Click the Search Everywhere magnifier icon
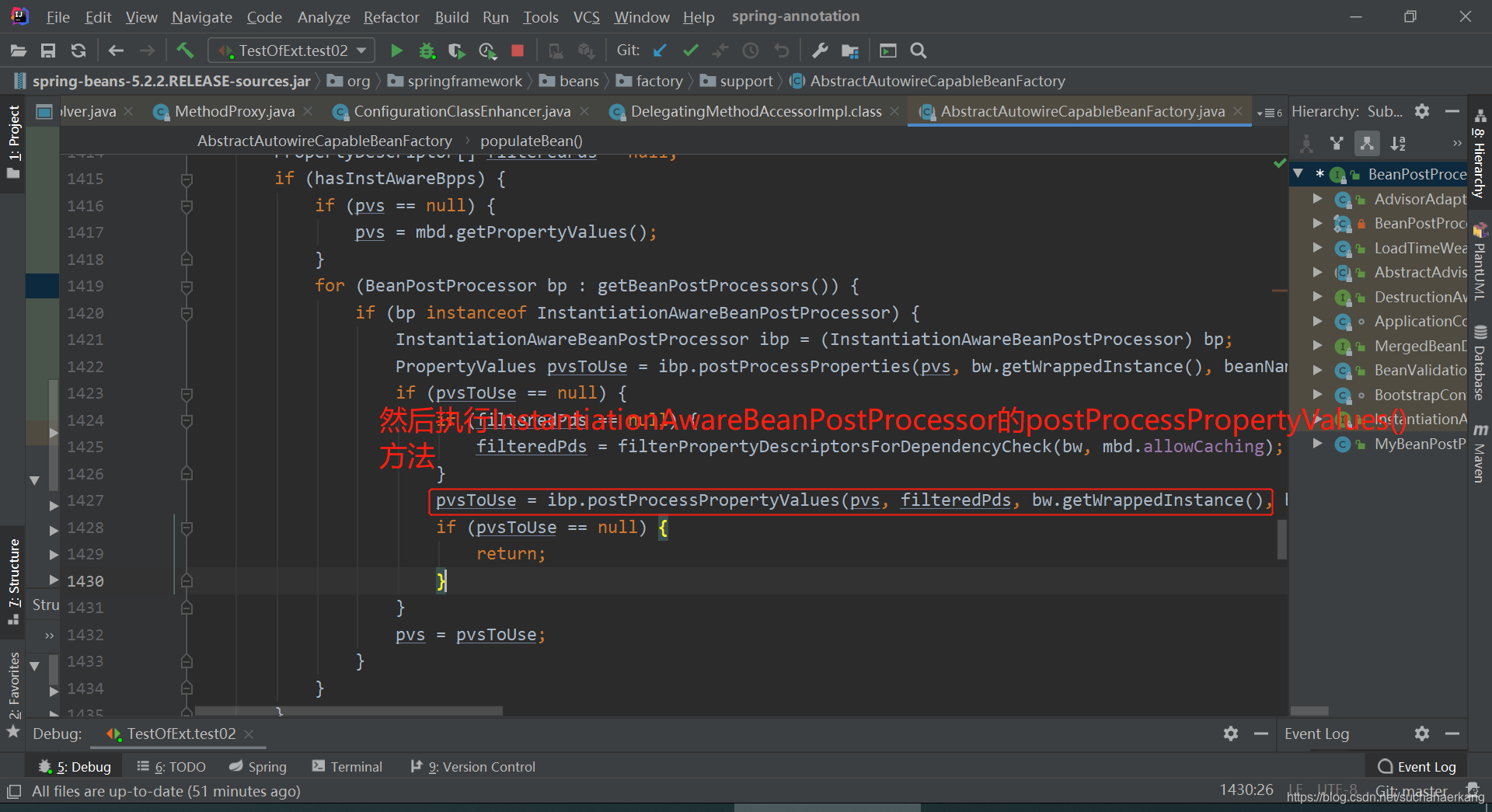This screenshot has height=812, width=1492. tap(919, 51)
